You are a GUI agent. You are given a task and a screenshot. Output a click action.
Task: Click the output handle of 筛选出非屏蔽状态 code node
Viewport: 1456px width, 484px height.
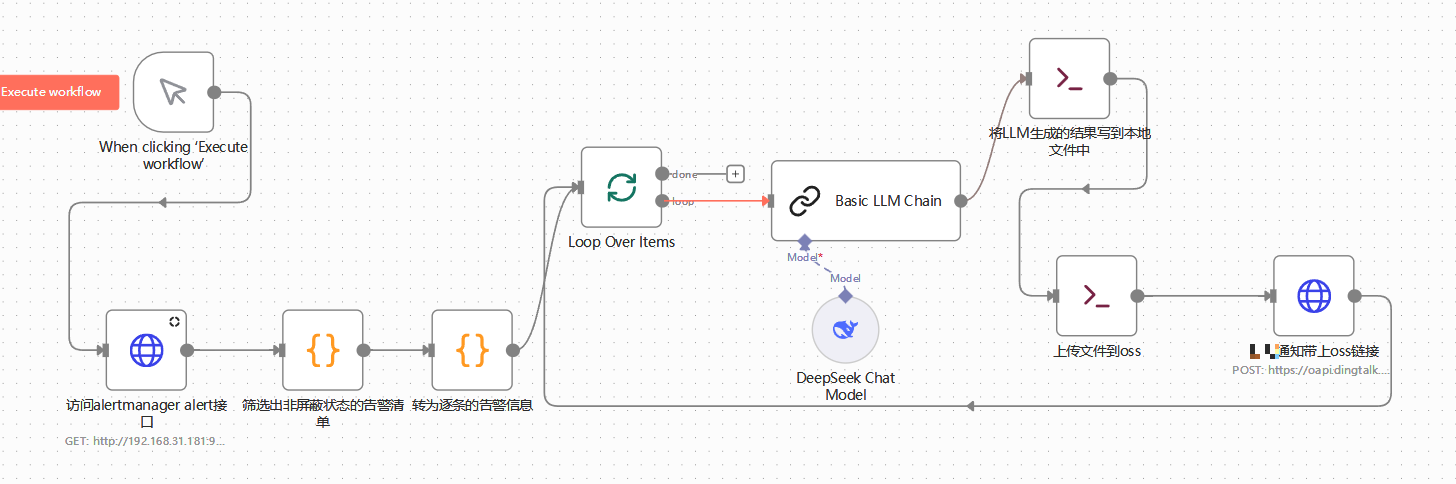(x=363, y=350)
